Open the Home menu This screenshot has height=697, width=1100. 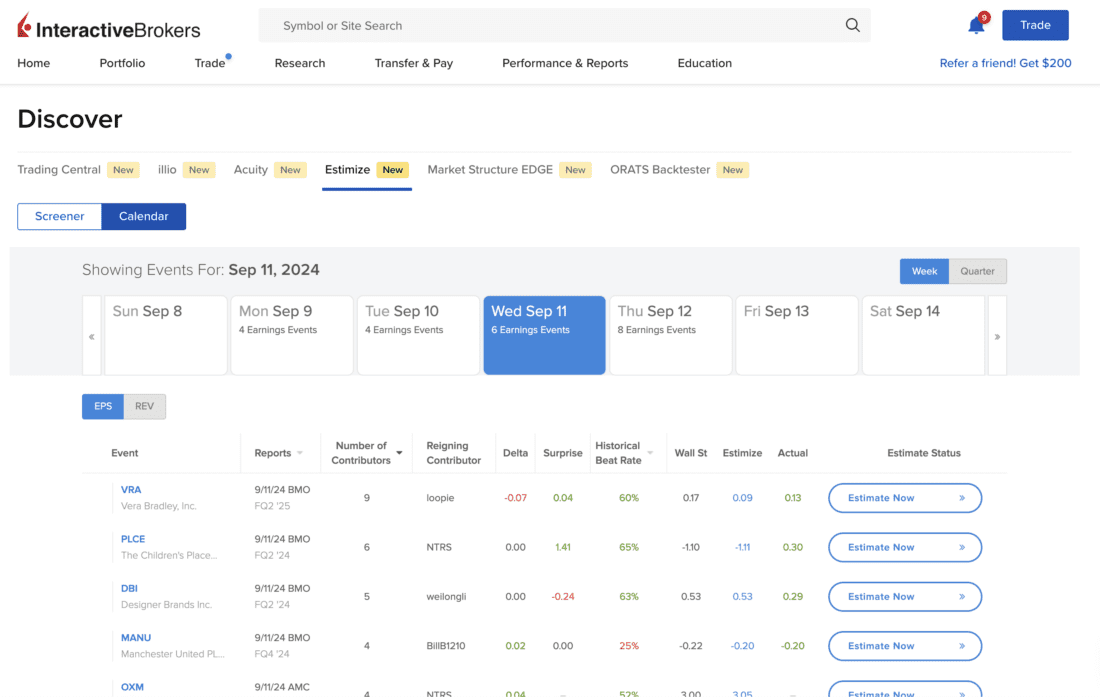pyautogui.click(x=34, y=63)
